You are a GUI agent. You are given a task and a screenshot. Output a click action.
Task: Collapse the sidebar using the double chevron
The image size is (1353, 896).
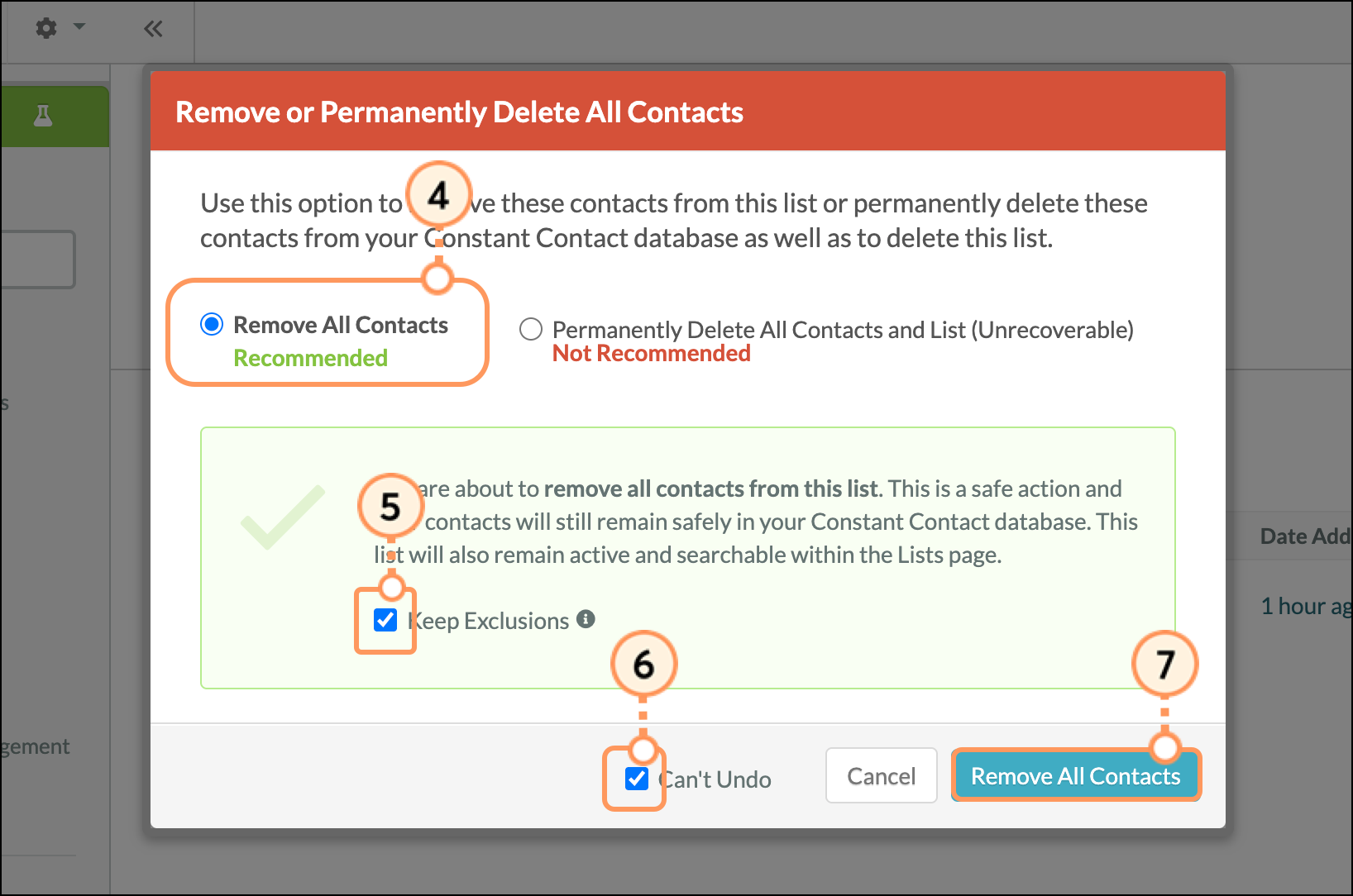click(x=153, y=29)
